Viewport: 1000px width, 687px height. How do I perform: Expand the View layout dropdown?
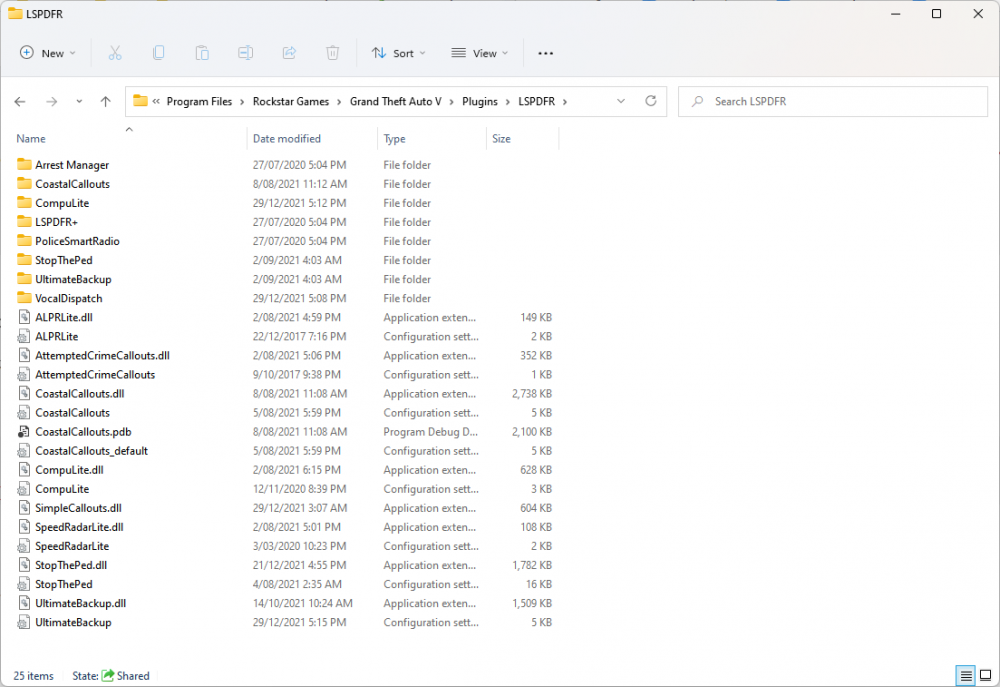pyautogui.click(x=479, y=53)
